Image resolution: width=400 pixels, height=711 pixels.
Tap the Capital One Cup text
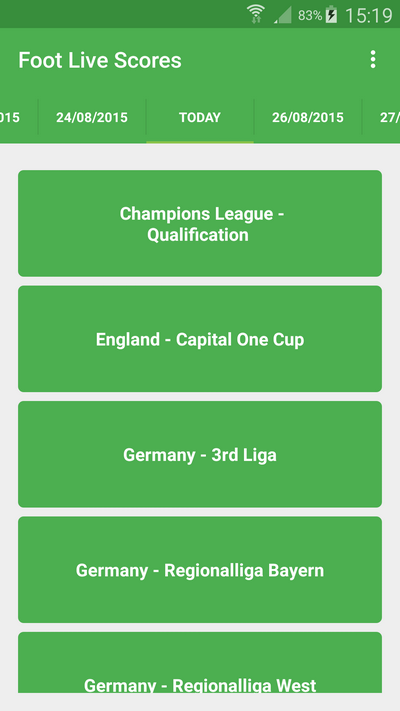pyautogui.click(x=240, y=340)
